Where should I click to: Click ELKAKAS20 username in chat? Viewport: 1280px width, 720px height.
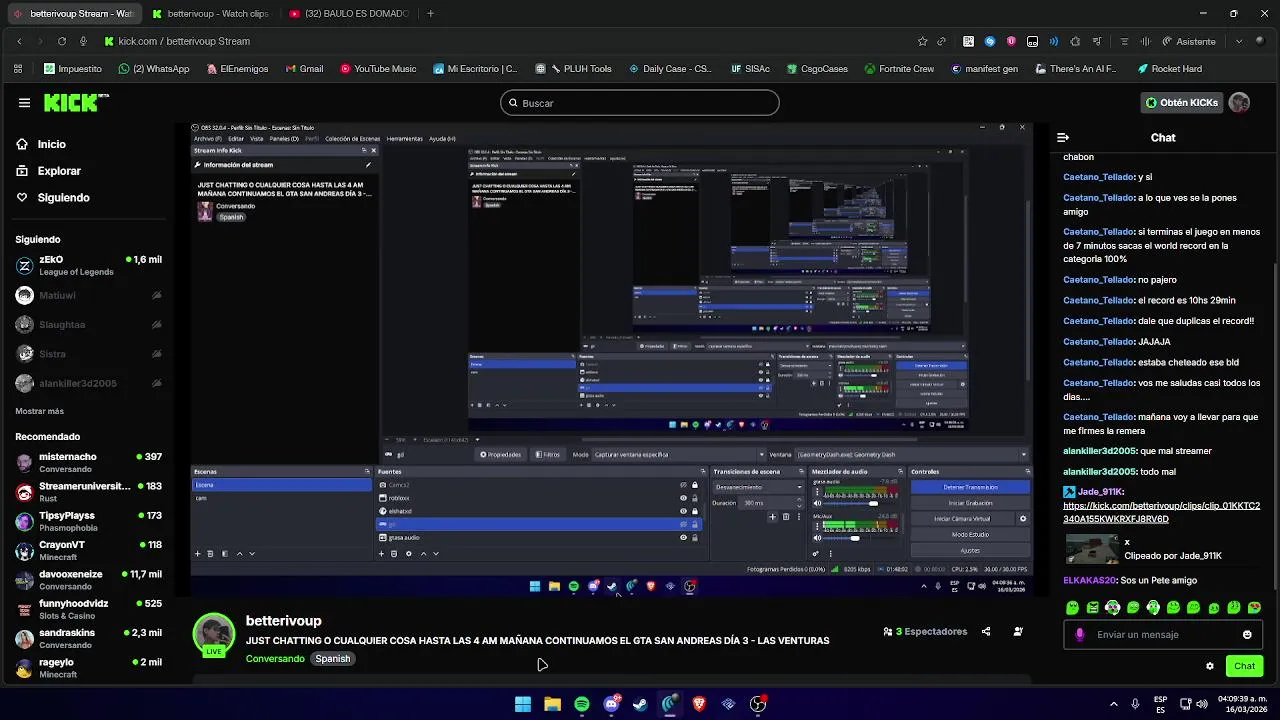pos(1089,581)
